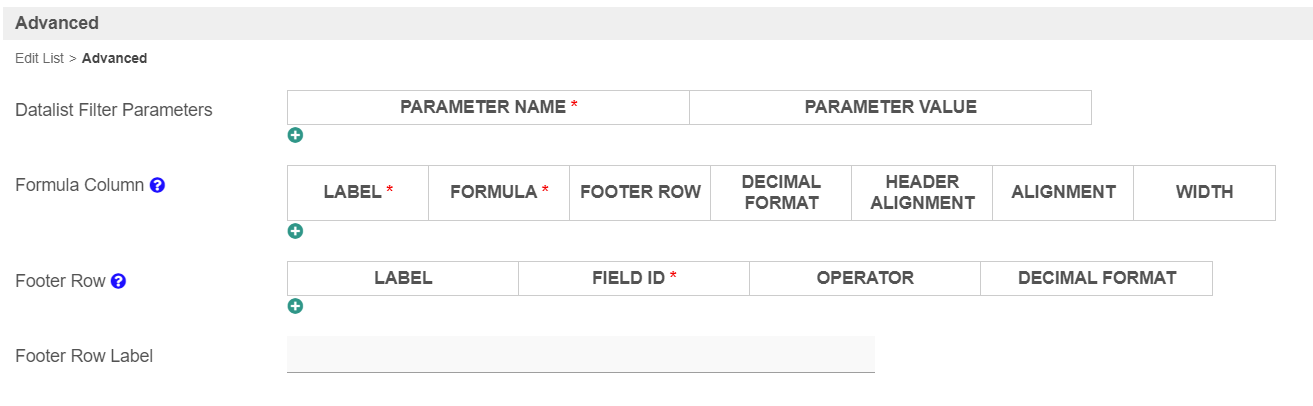Click the OPERATOR column header

coord(865,278)
